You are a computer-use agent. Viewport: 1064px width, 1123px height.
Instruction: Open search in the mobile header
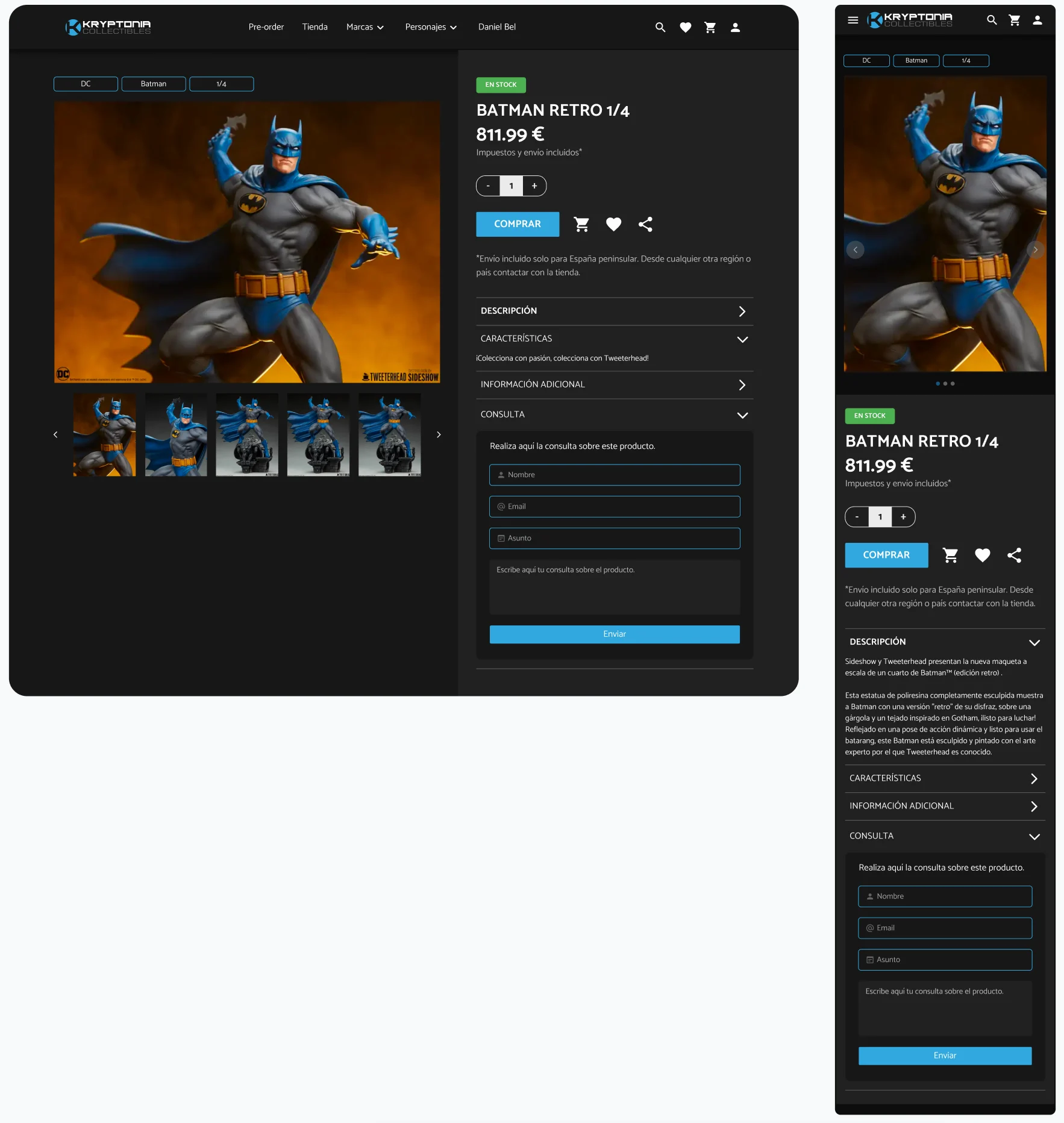992,20
